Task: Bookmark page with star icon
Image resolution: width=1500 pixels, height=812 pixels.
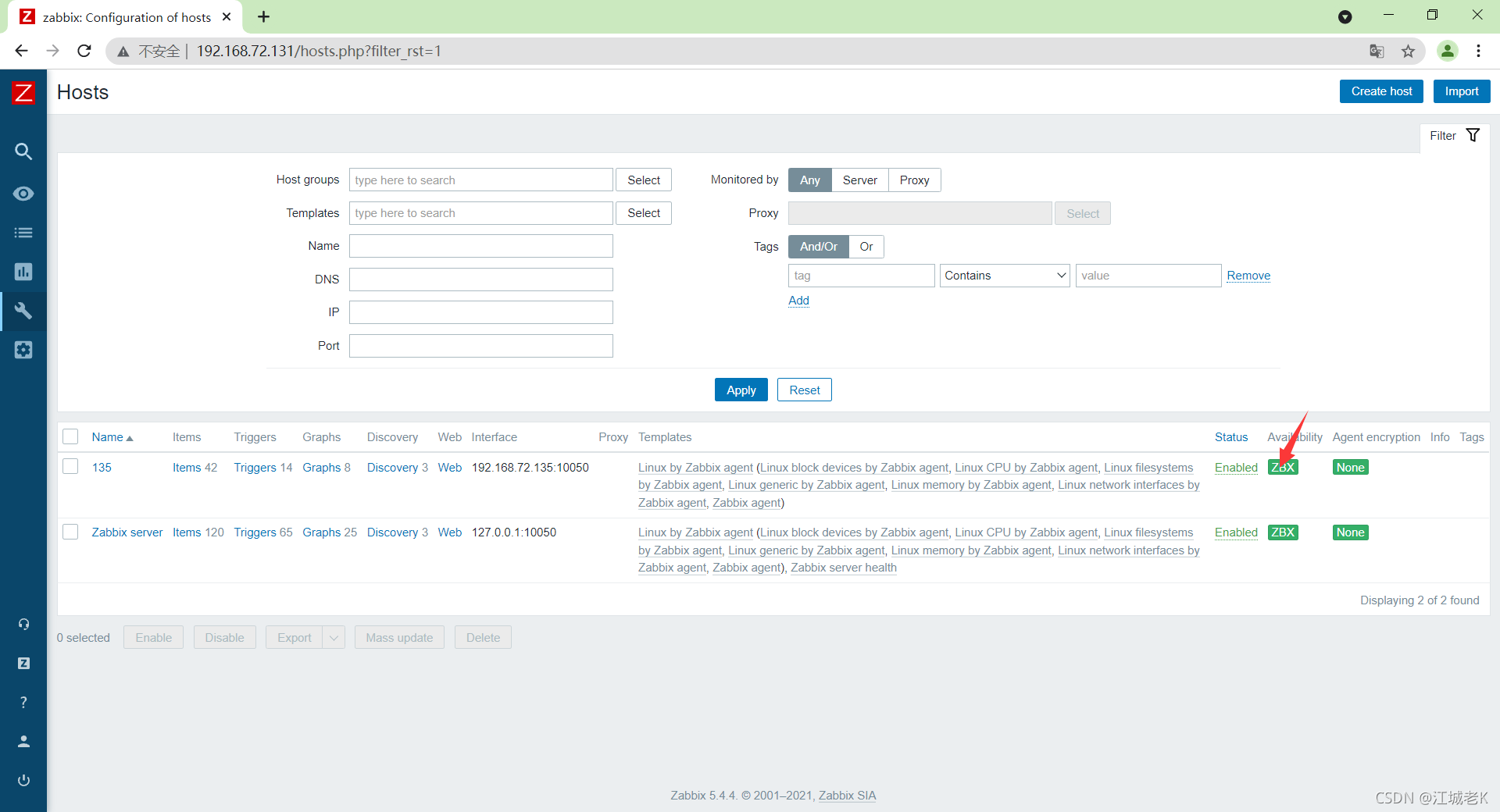Action: [1408, 52]
